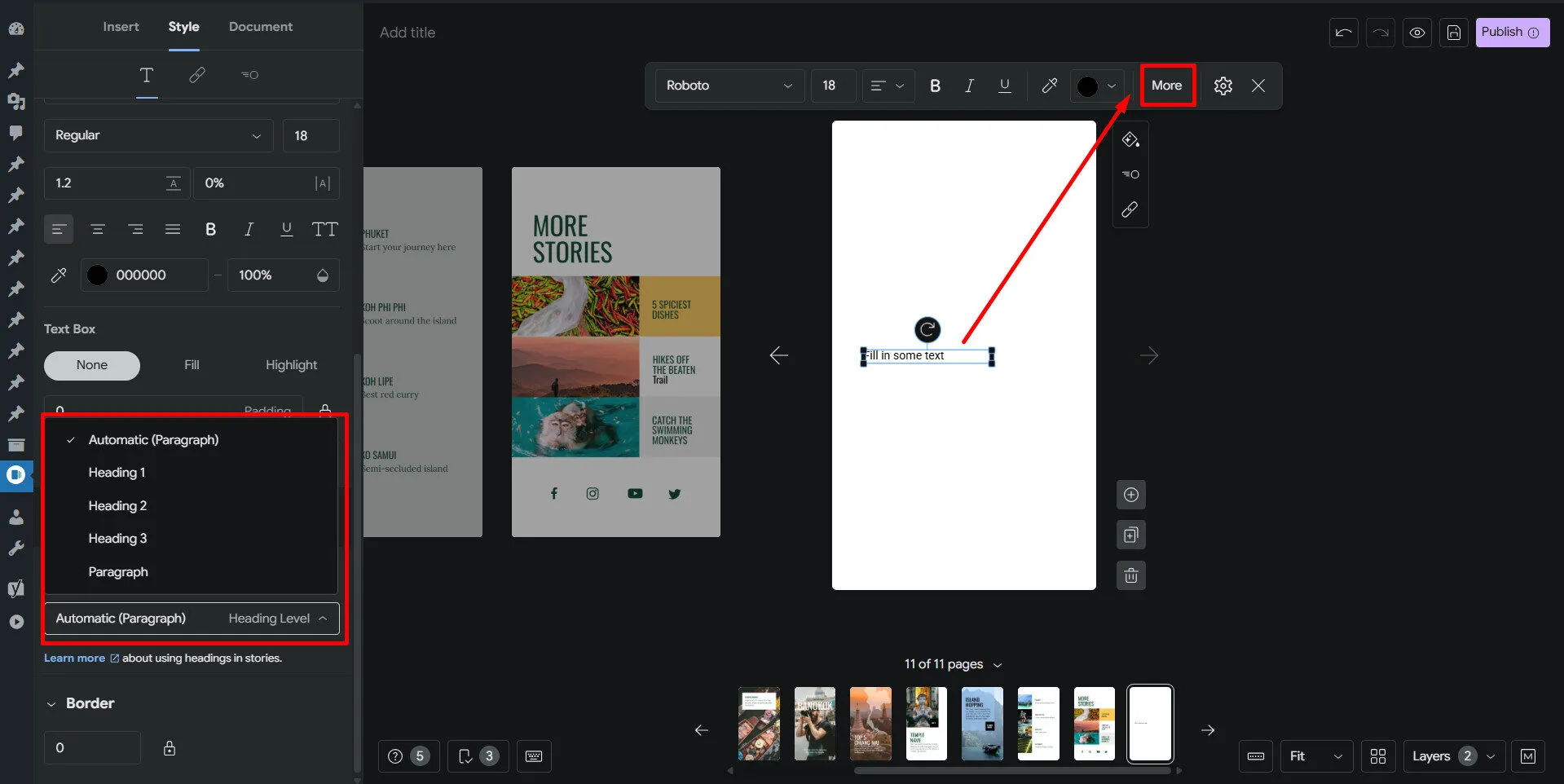Open the Learn more link
The image size is (1564, 784).
click(x=74, y=658)
